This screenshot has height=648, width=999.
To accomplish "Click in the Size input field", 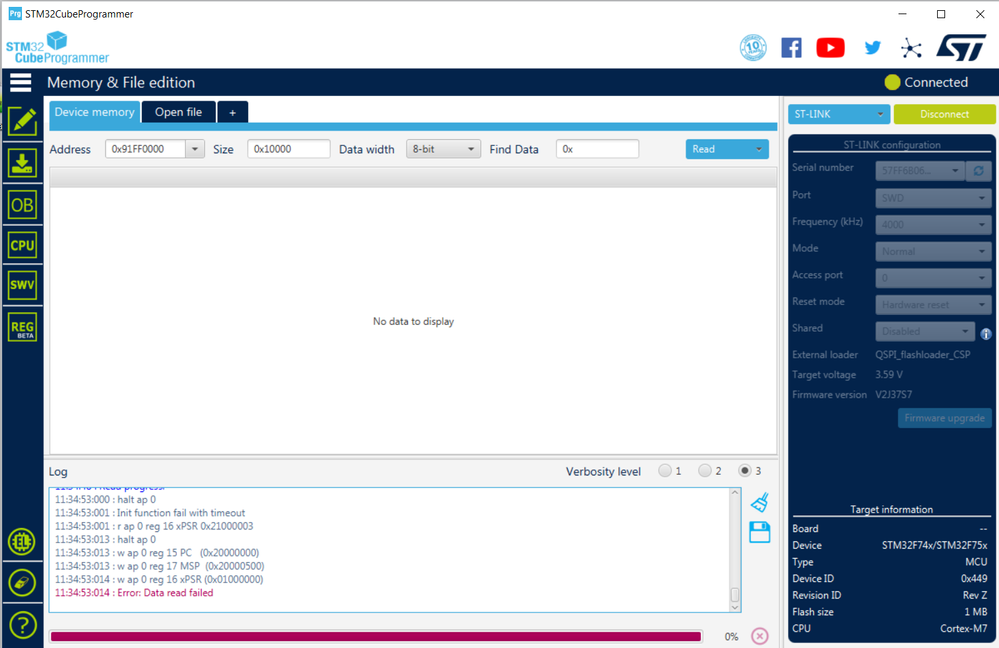I will pos(289,149).
